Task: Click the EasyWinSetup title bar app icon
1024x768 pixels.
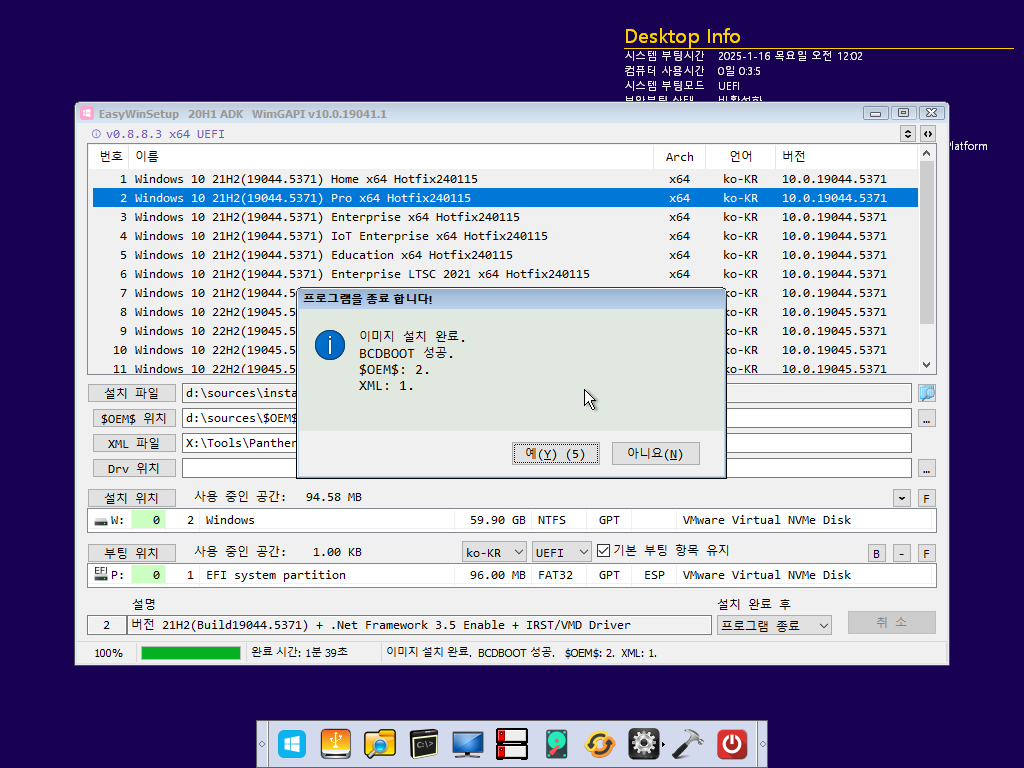Action: point(87,114)
